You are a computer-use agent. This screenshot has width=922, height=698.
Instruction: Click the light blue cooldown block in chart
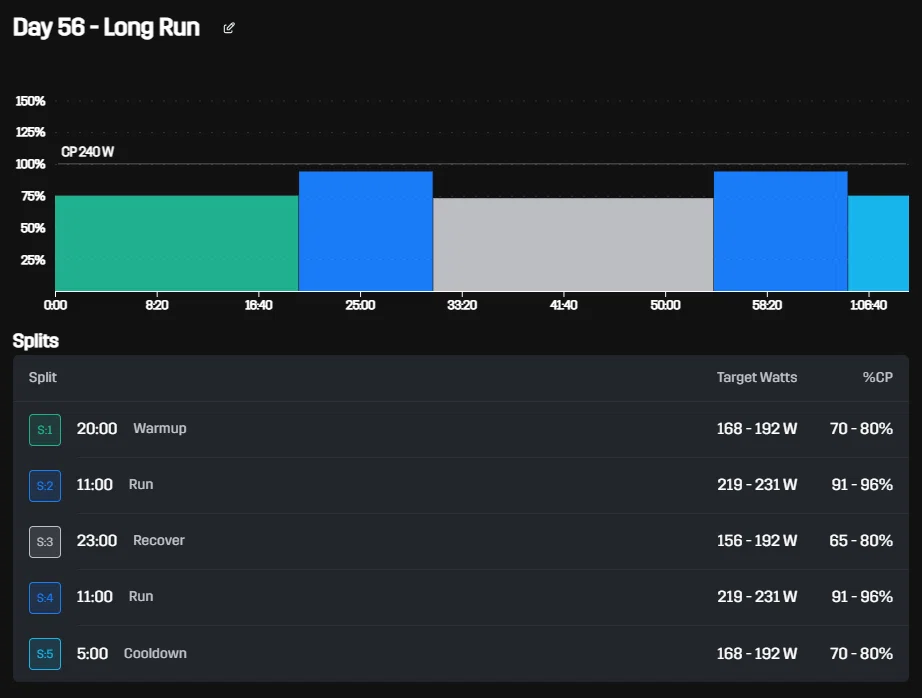(x=878, y=243)
